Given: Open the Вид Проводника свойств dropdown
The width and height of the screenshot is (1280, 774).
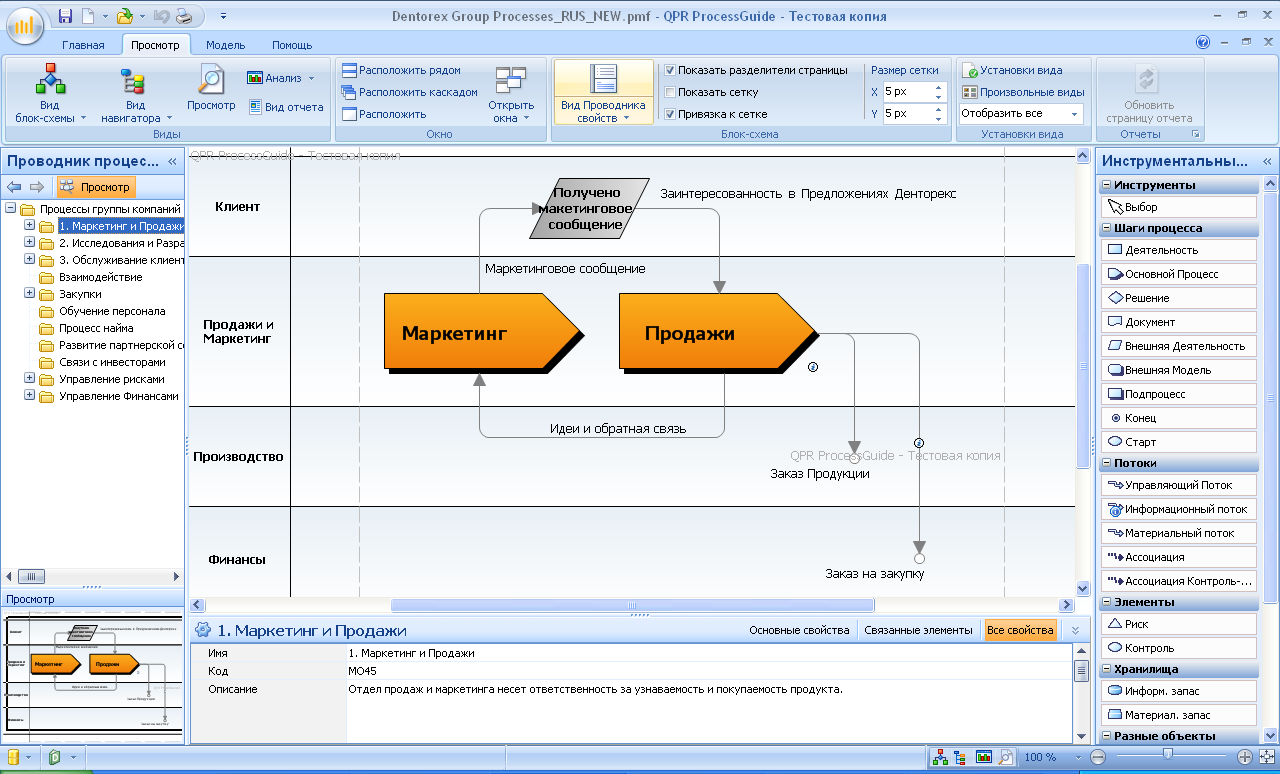Looking at the screenshot, I should point(603,92).
